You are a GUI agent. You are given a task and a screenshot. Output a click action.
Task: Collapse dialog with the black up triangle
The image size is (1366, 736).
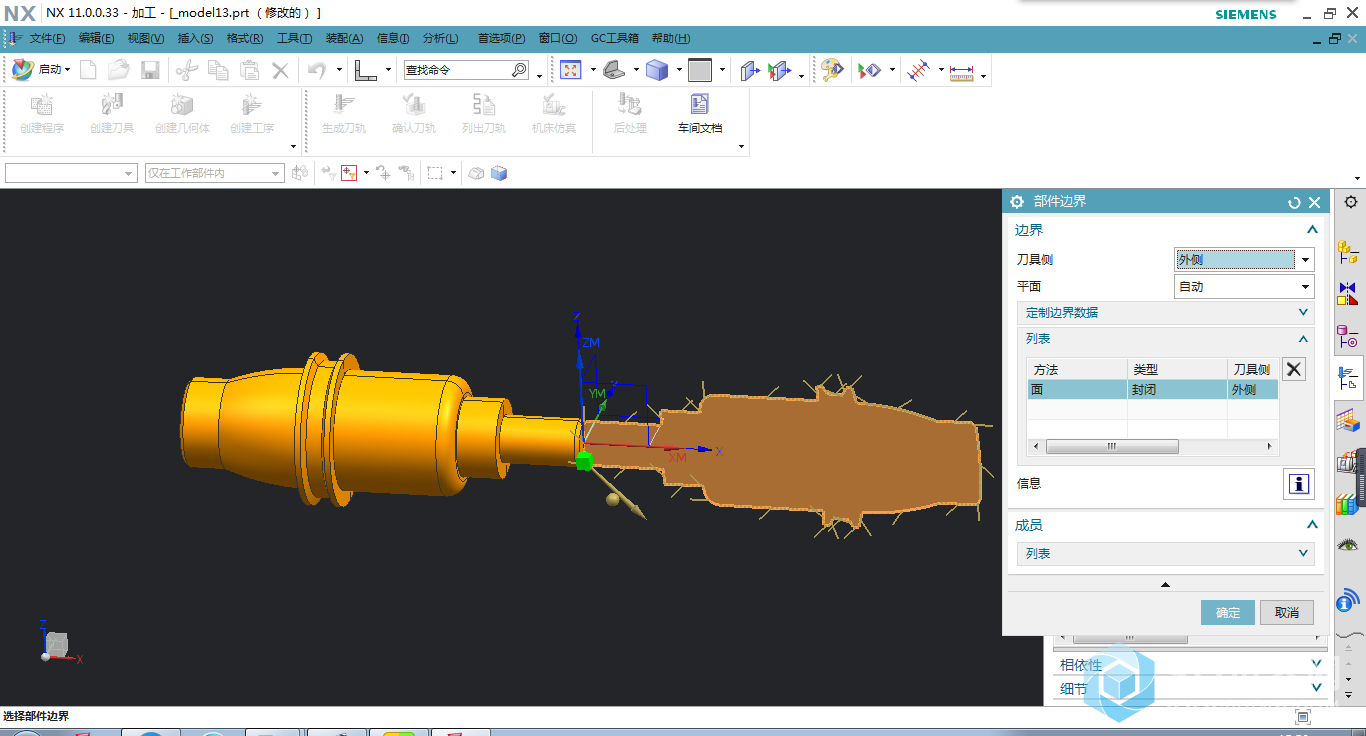click(1165, 584)
